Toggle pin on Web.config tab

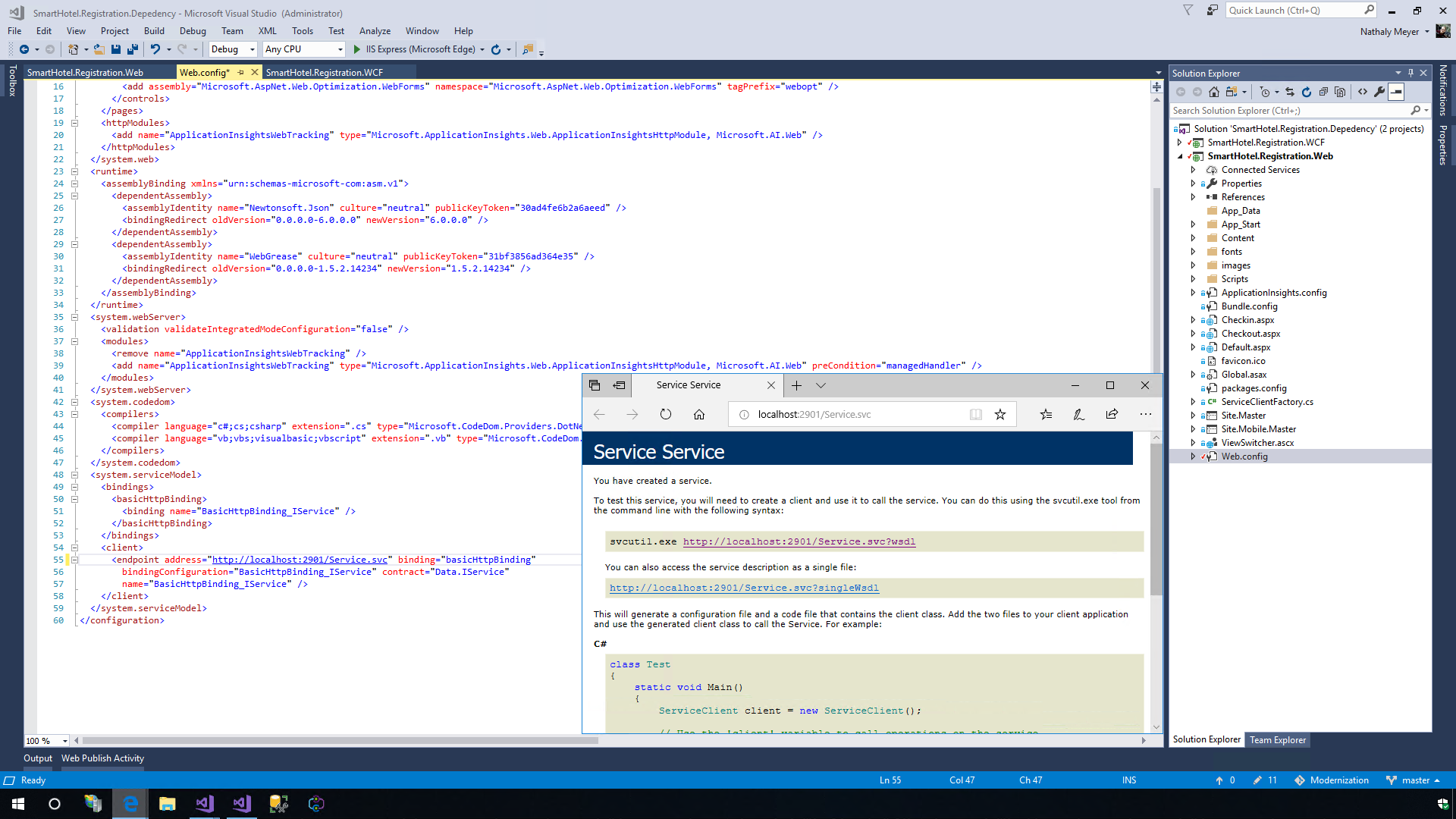tap(241, 72)
